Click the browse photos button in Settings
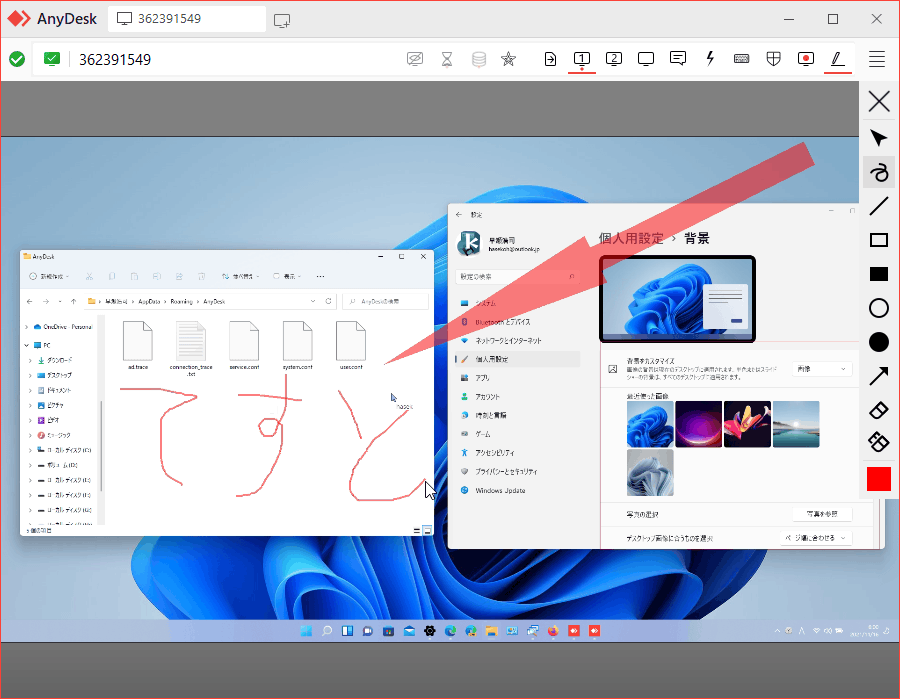900x699 pixels. pos(822,514)
